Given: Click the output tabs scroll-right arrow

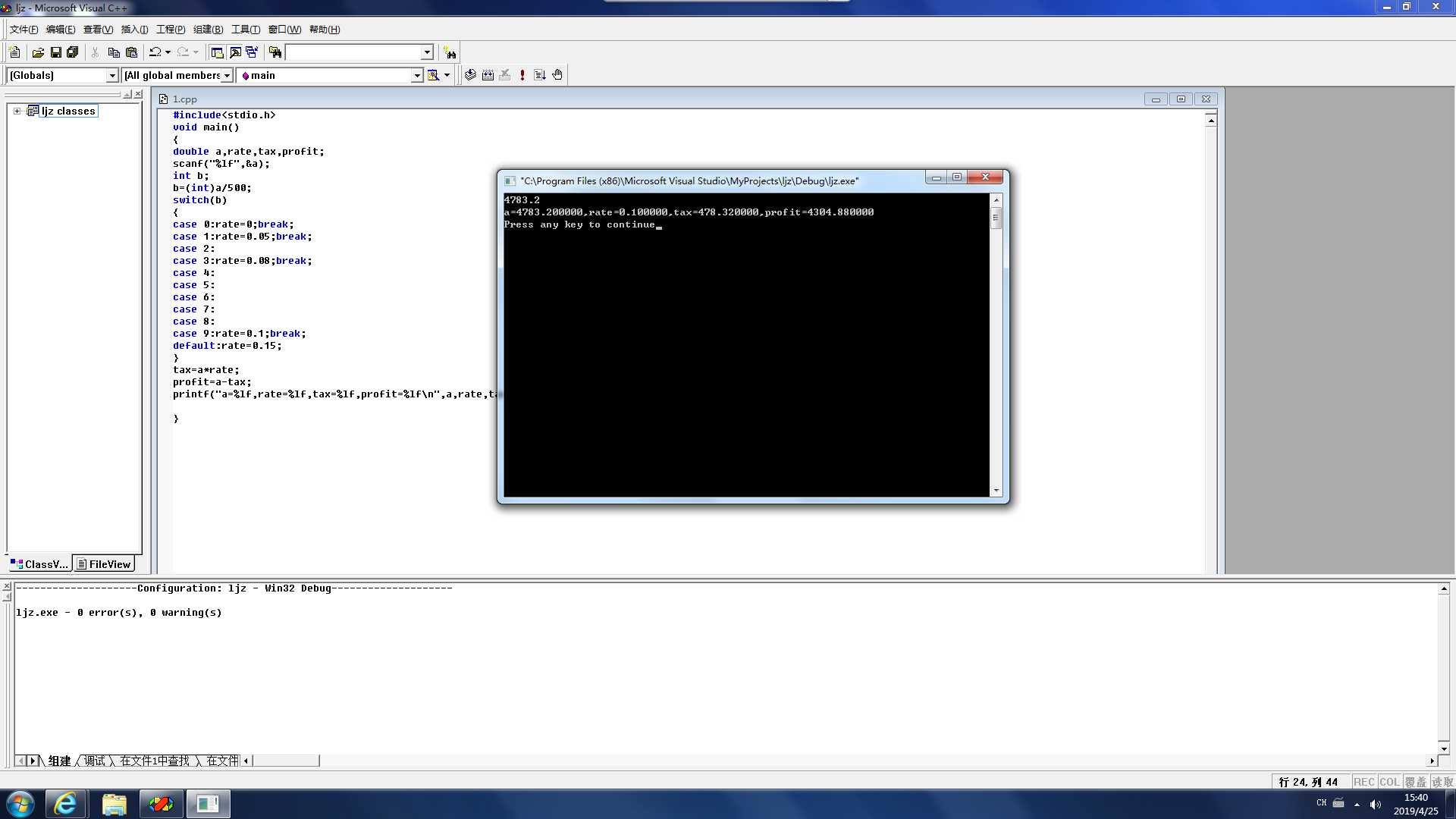Looking at the screenshot, I should click(x=33, y=761).
